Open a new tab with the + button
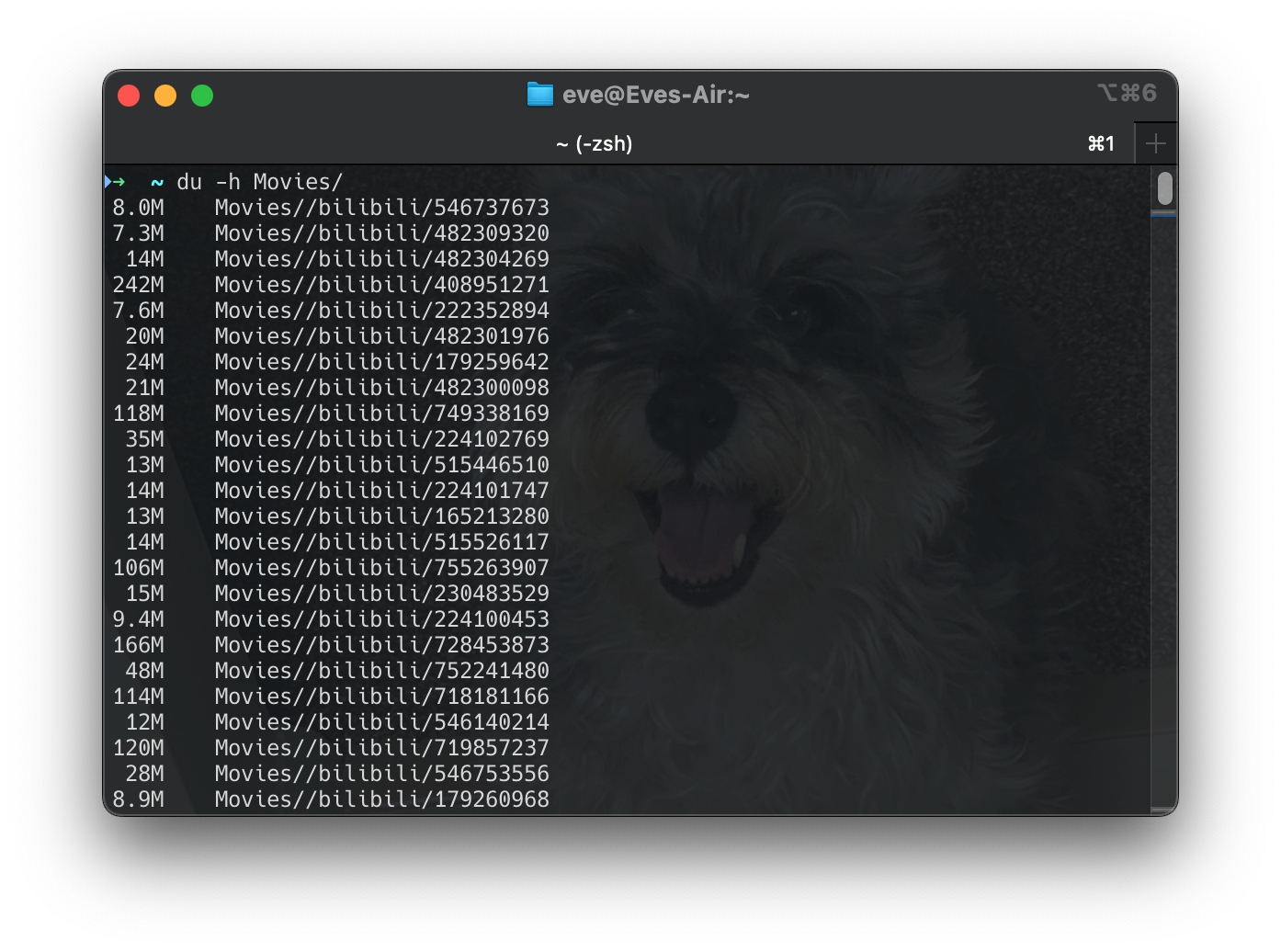This screenshot has height=952, width=1281. (1156, 143)
